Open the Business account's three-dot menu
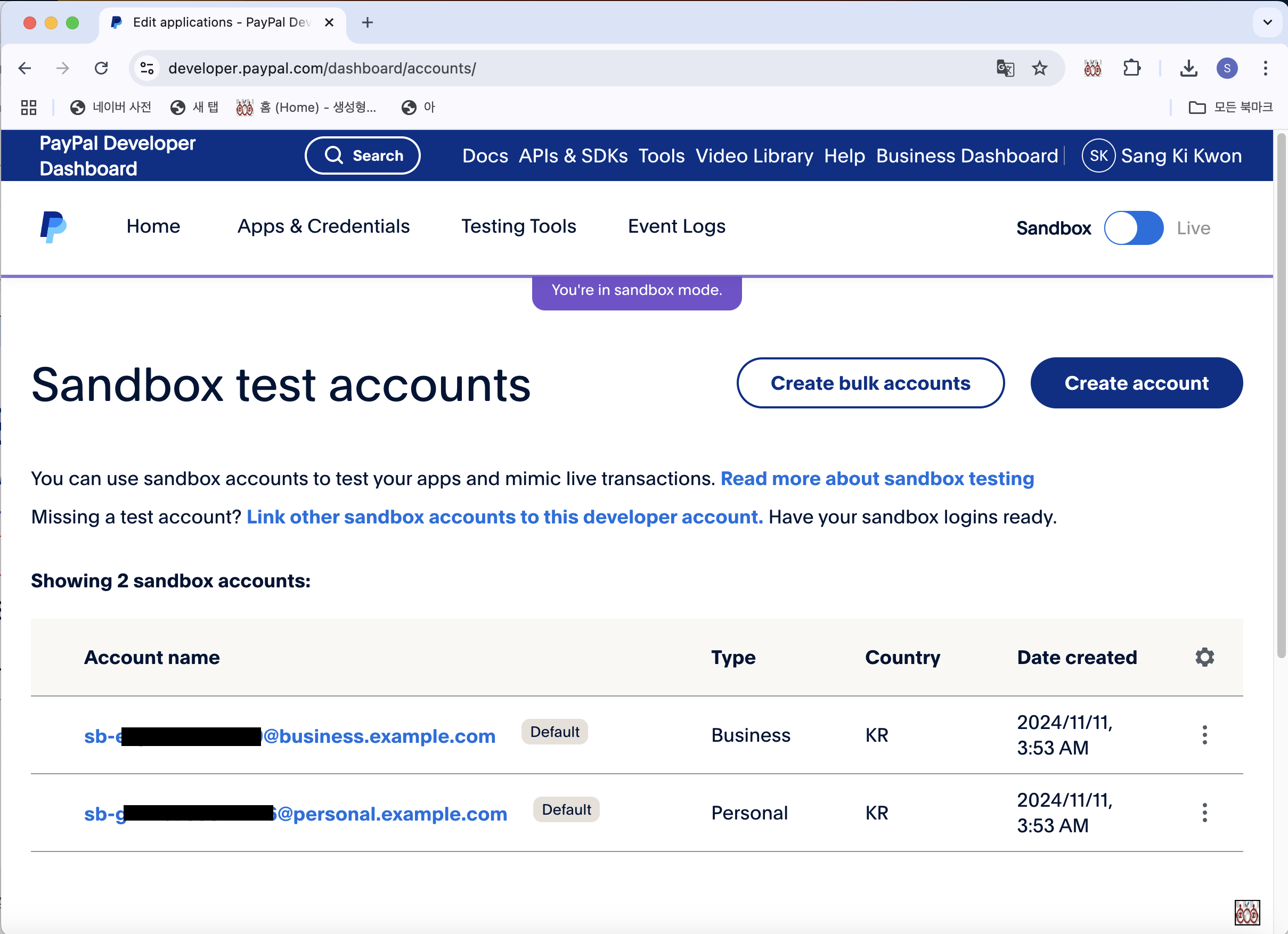 pyautogui.click(x=1204, y=735)
